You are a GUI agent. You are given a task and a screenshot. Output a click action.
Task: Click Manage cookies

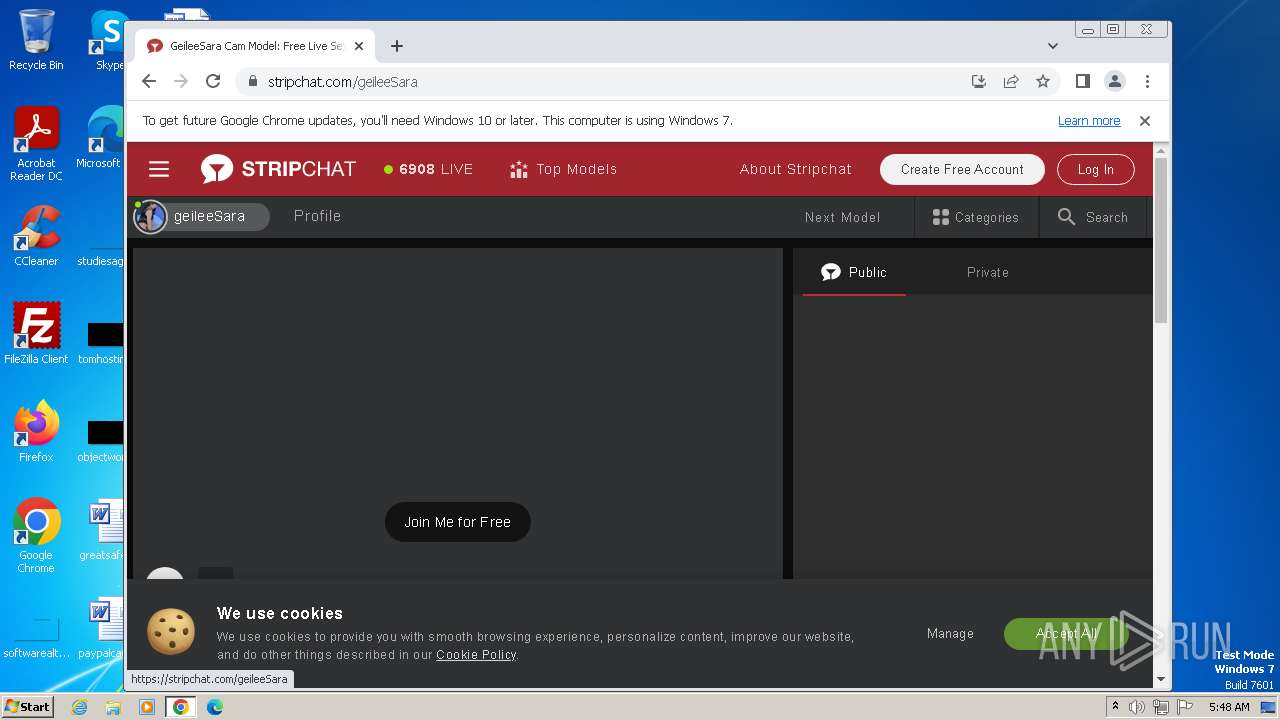(950, 633)
